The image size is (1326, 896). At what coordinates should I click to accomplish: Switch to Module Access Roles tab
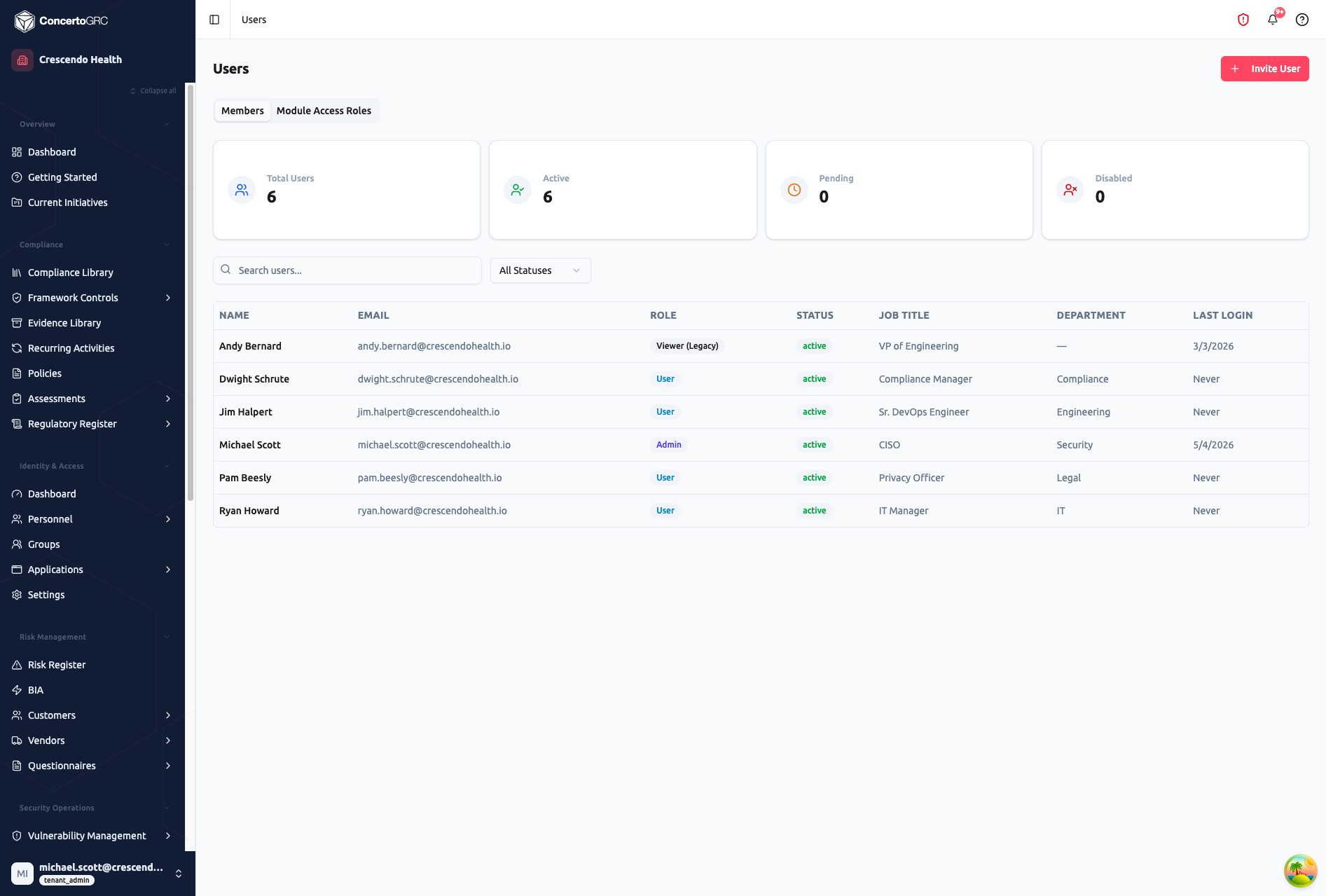[324, 111]
